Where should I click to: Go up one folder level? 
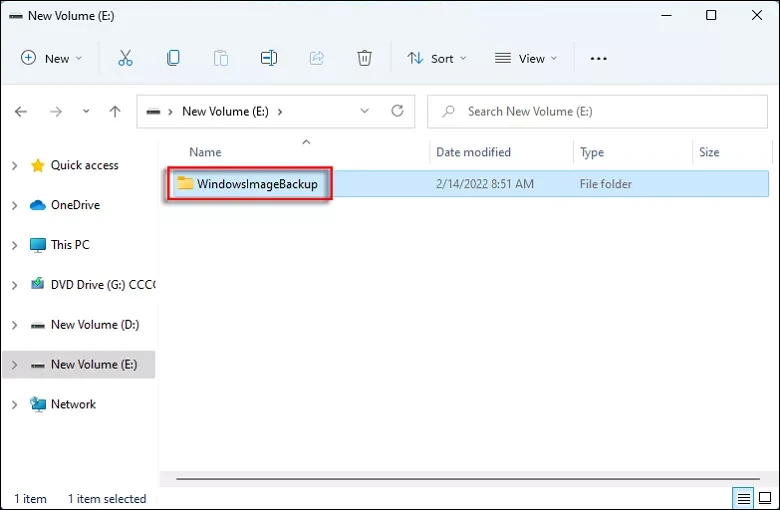115,111
